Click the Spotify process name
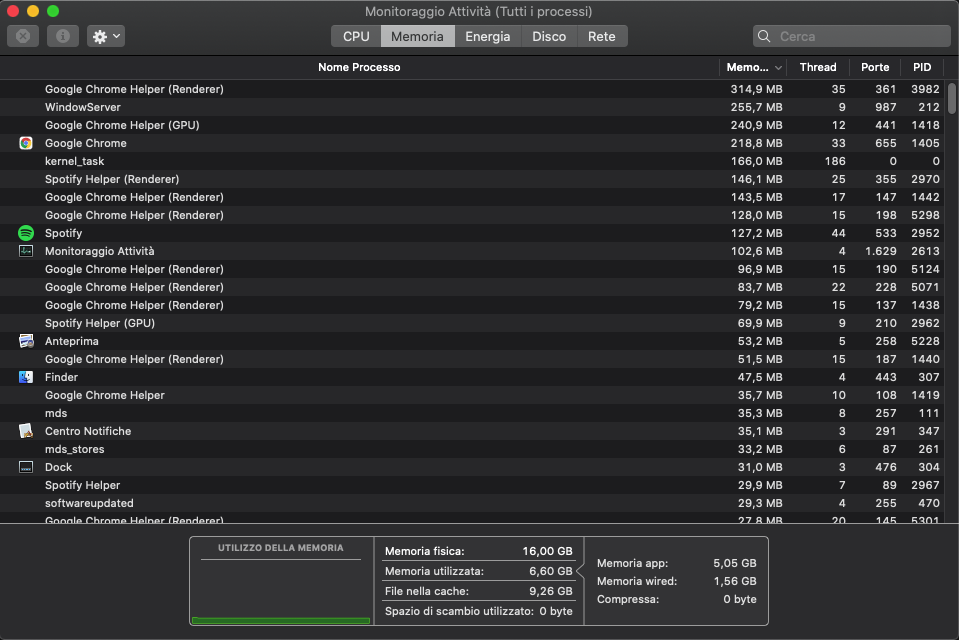Viewport: 959px width, 640px height. click(64, 233)
